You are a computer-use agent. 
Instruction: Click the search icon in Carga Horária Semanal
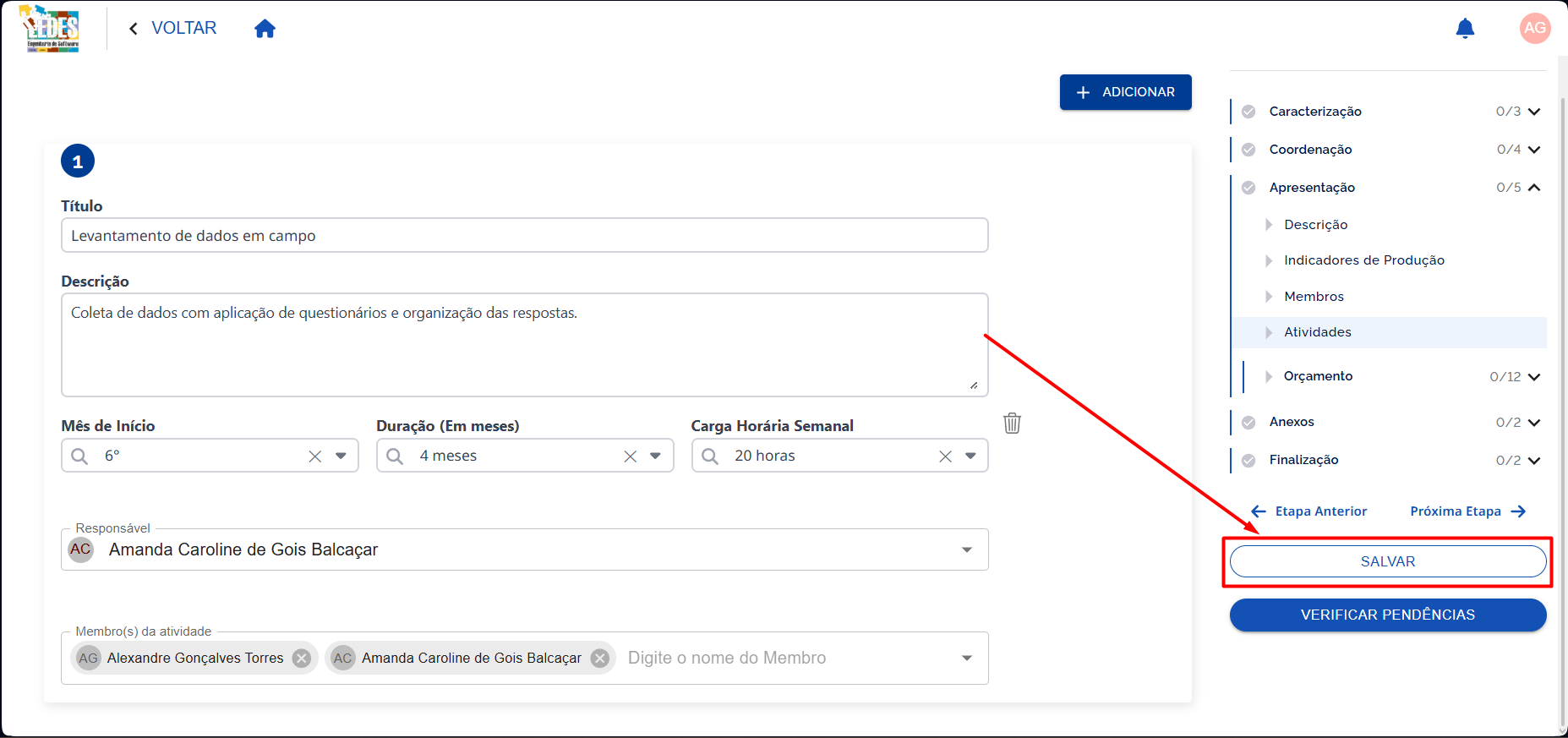[710, 456]
